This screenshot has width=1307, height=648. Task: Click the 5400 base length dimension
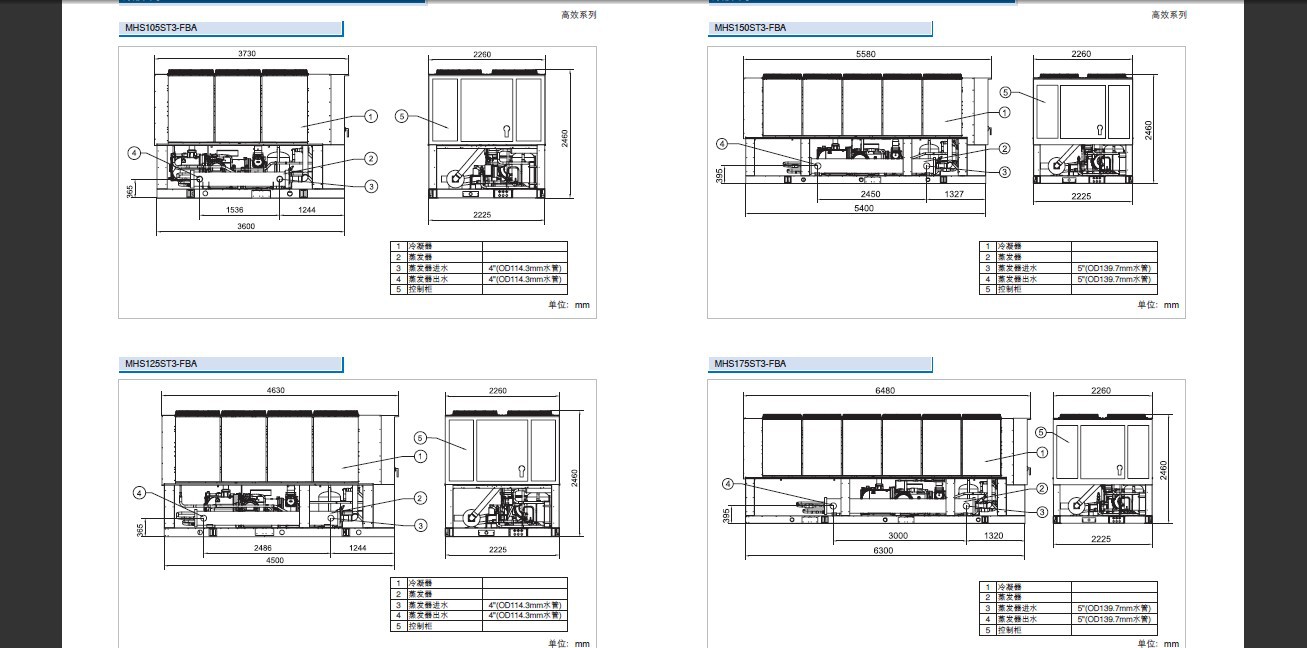point(864,208)
